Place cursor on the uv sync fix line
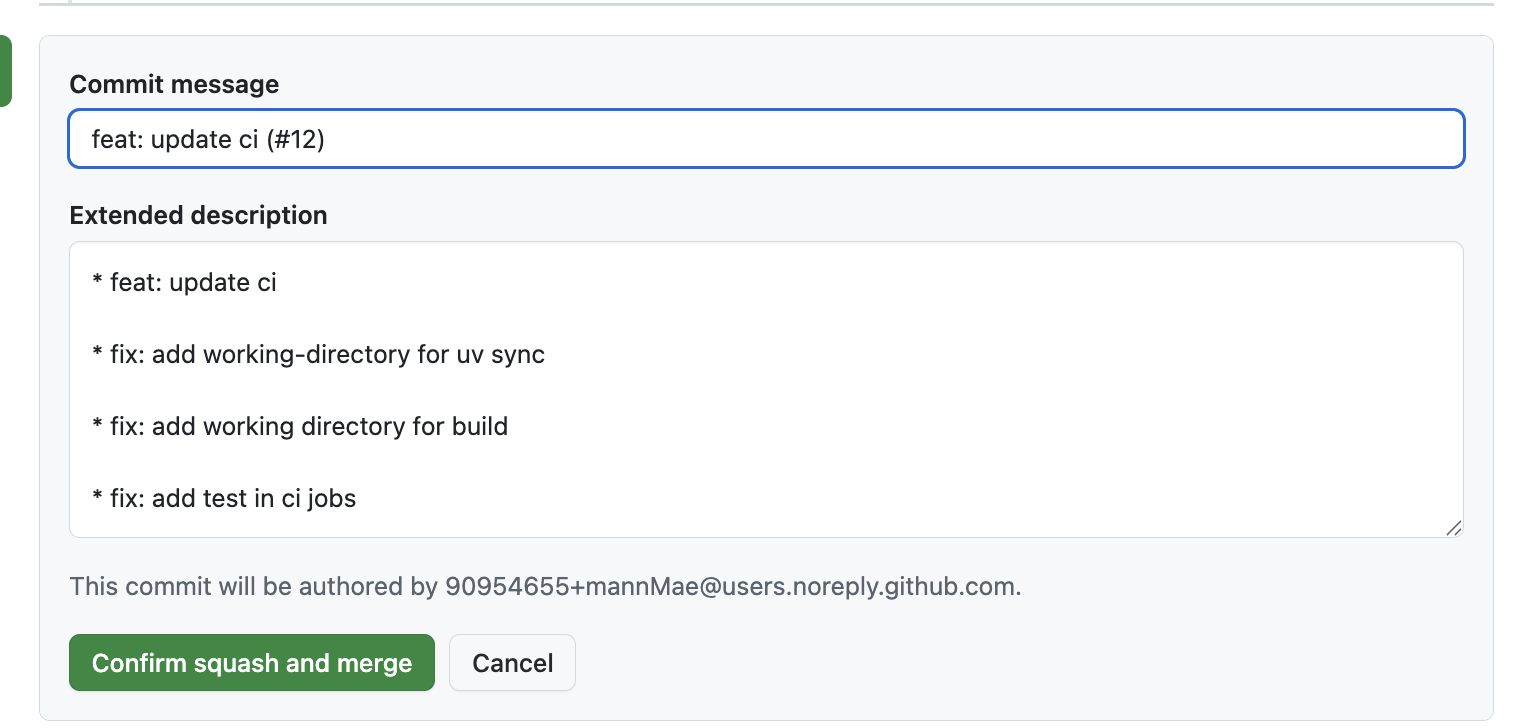 pos(318,355)
